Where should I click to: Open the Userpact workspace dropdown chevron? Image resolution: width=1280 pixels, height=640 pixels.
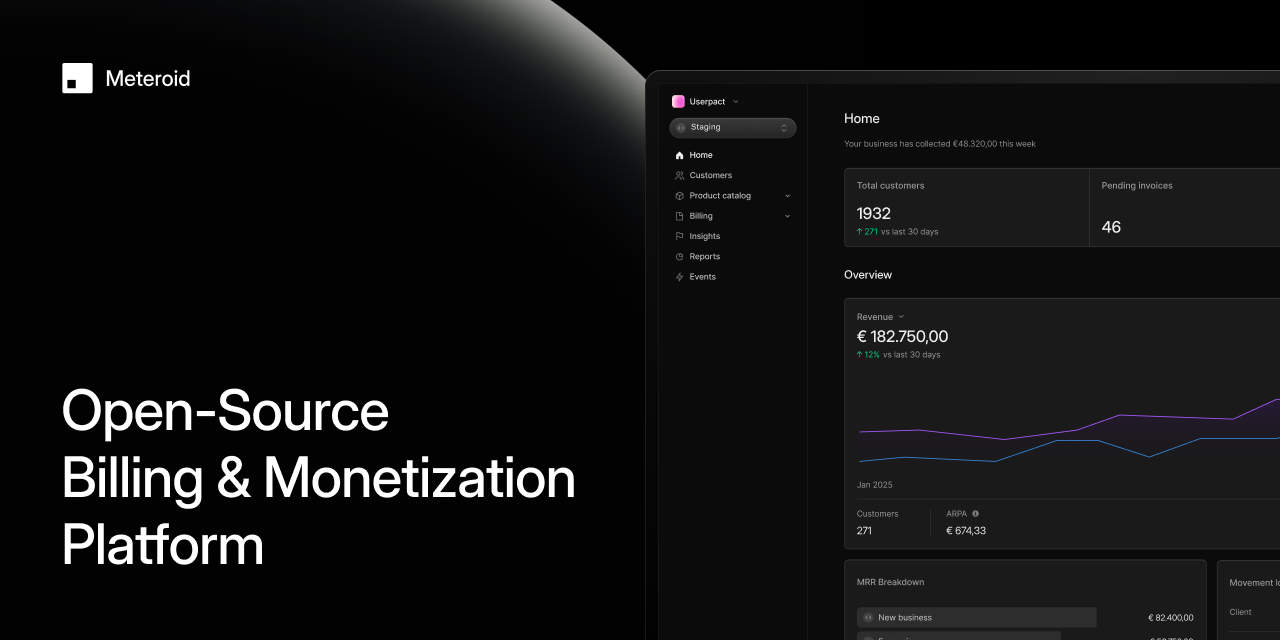point(736,102)
